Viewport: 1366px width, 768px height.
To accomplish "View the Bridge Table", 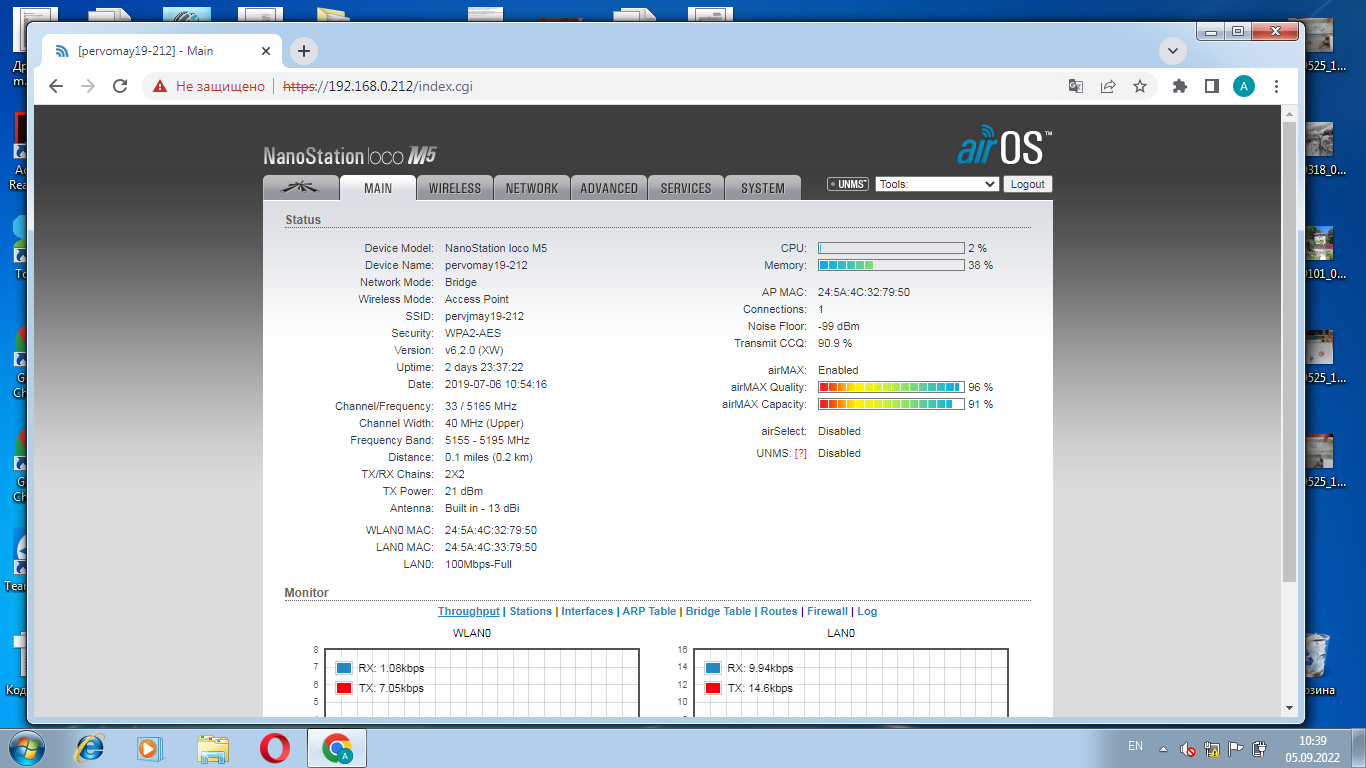I will click(x=718, y=611).
